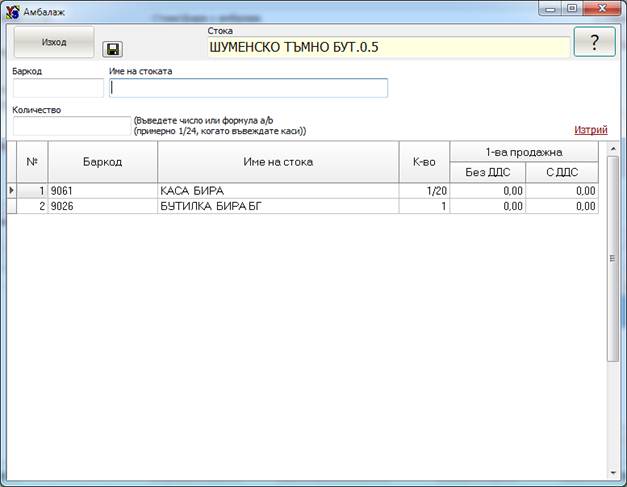The image size is (627, 487).
Task: Click Без ДДС price of КАСА БИРА
Action: [487, 191]
